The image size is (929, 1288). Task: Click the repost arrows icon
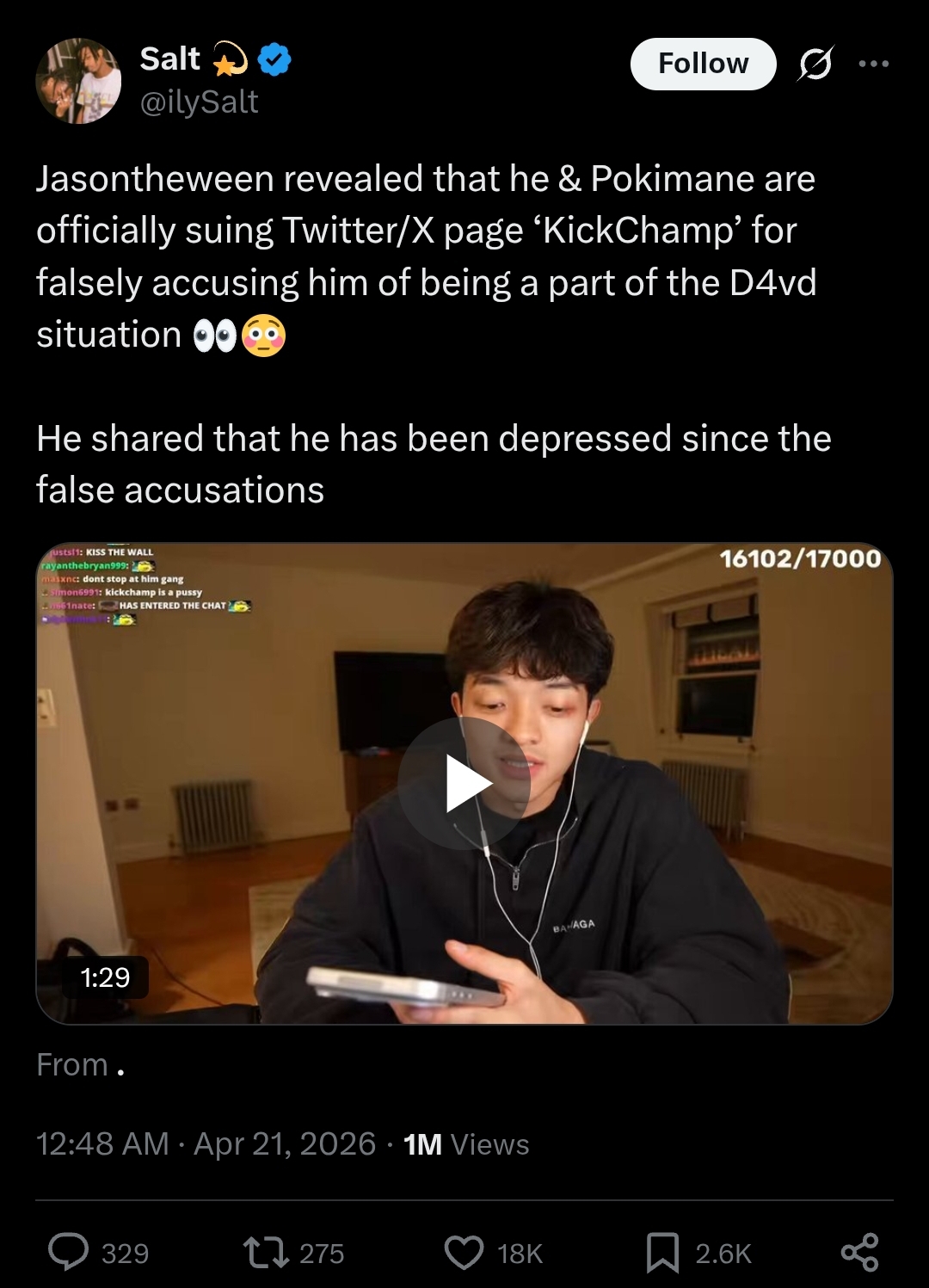pyautogui.click(x=268, y=1253)
